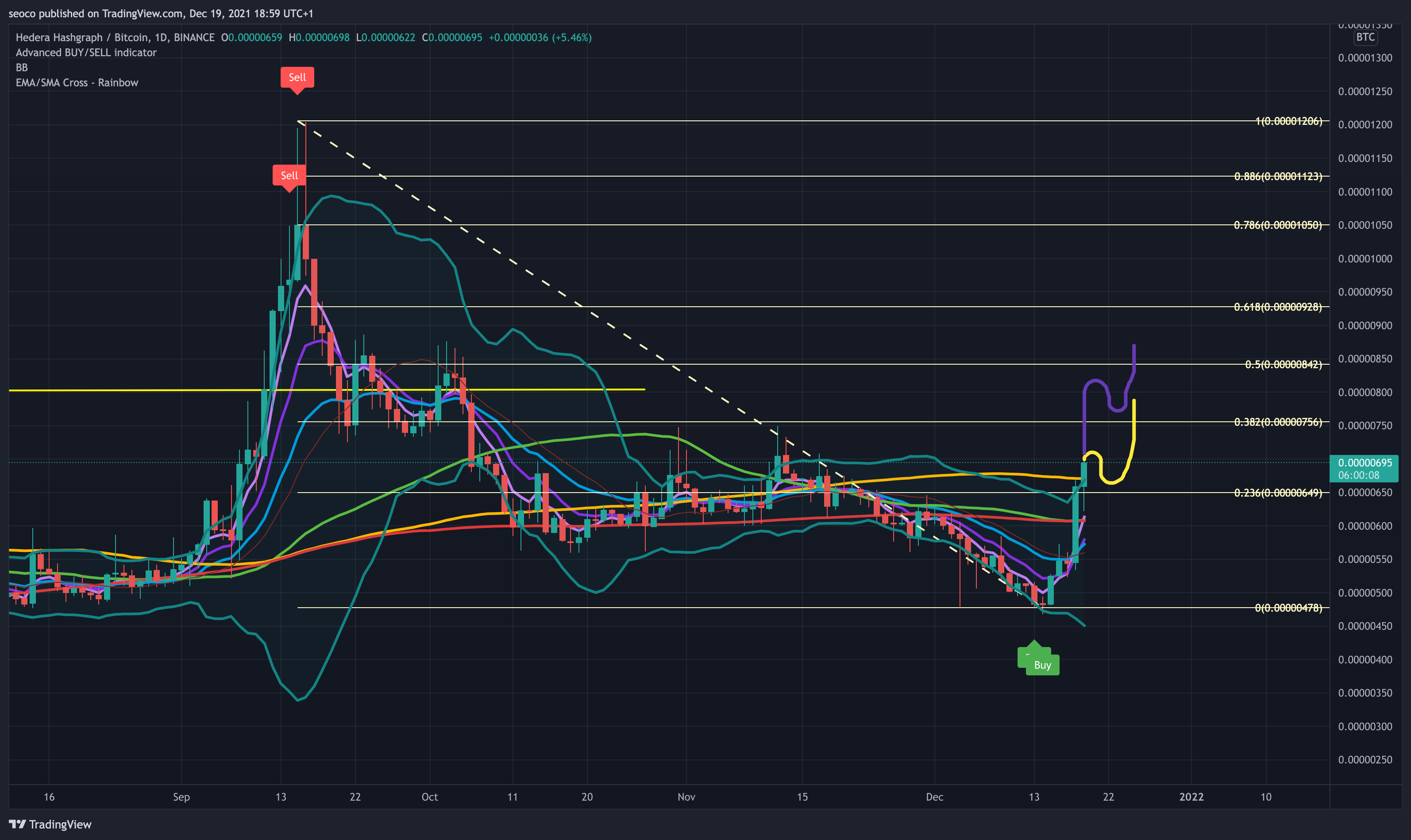
Task: Click the close value C0.00000695
Action: pos(452,37)
